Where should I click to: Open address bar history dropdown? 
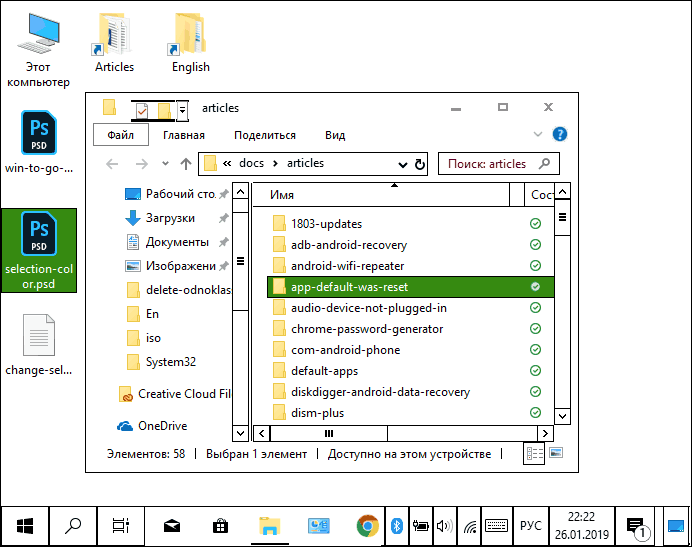[x=402, y=164]
